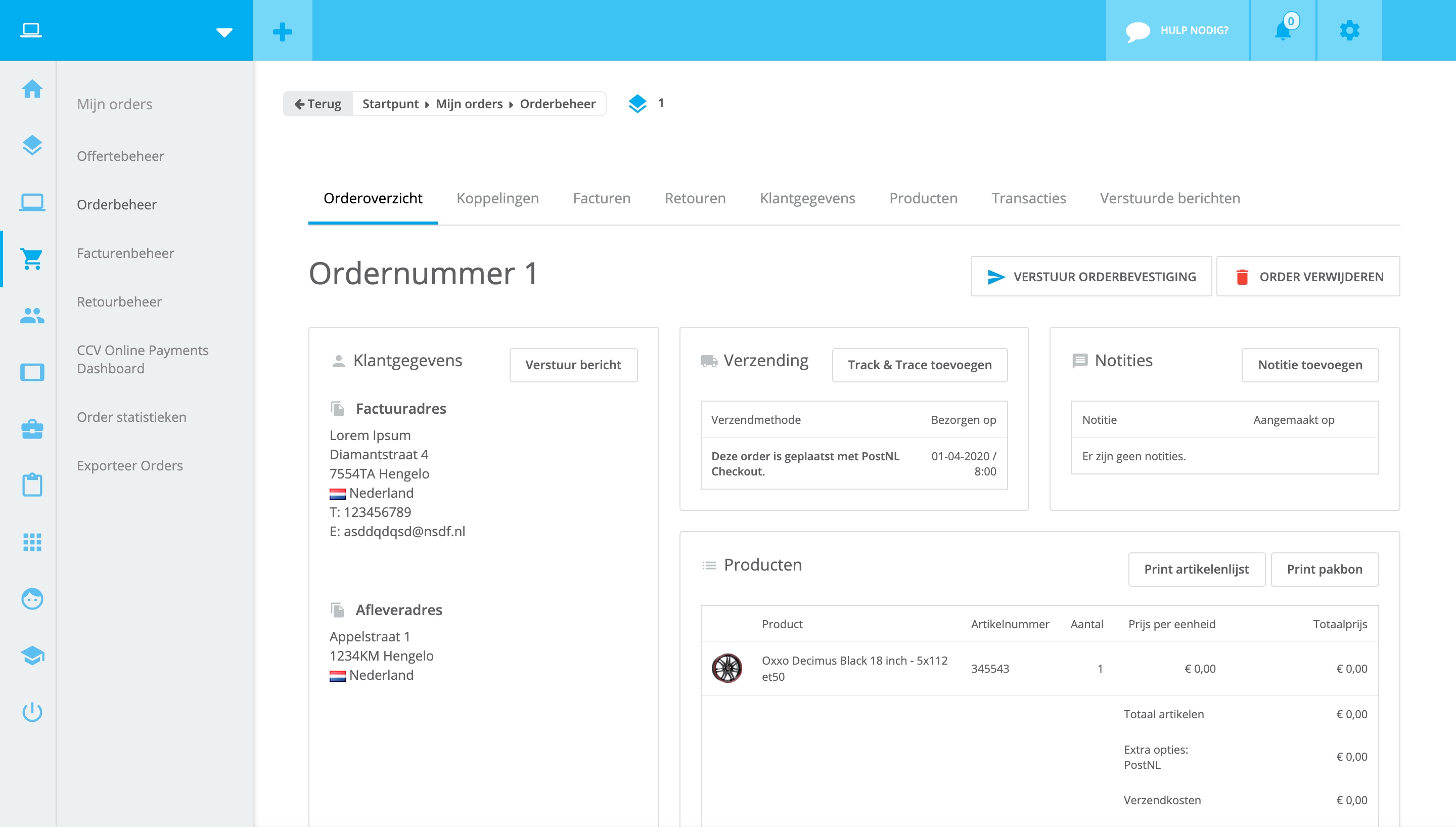The image size is (1456, 827).
Task: Click phone number T: 123456789
Action: [371, 512]
